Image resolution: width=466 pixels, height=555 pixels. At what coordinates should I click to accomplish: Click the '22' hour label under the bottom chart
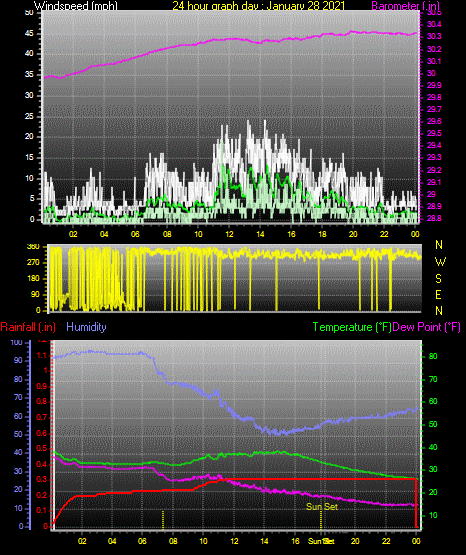point(386,541)
